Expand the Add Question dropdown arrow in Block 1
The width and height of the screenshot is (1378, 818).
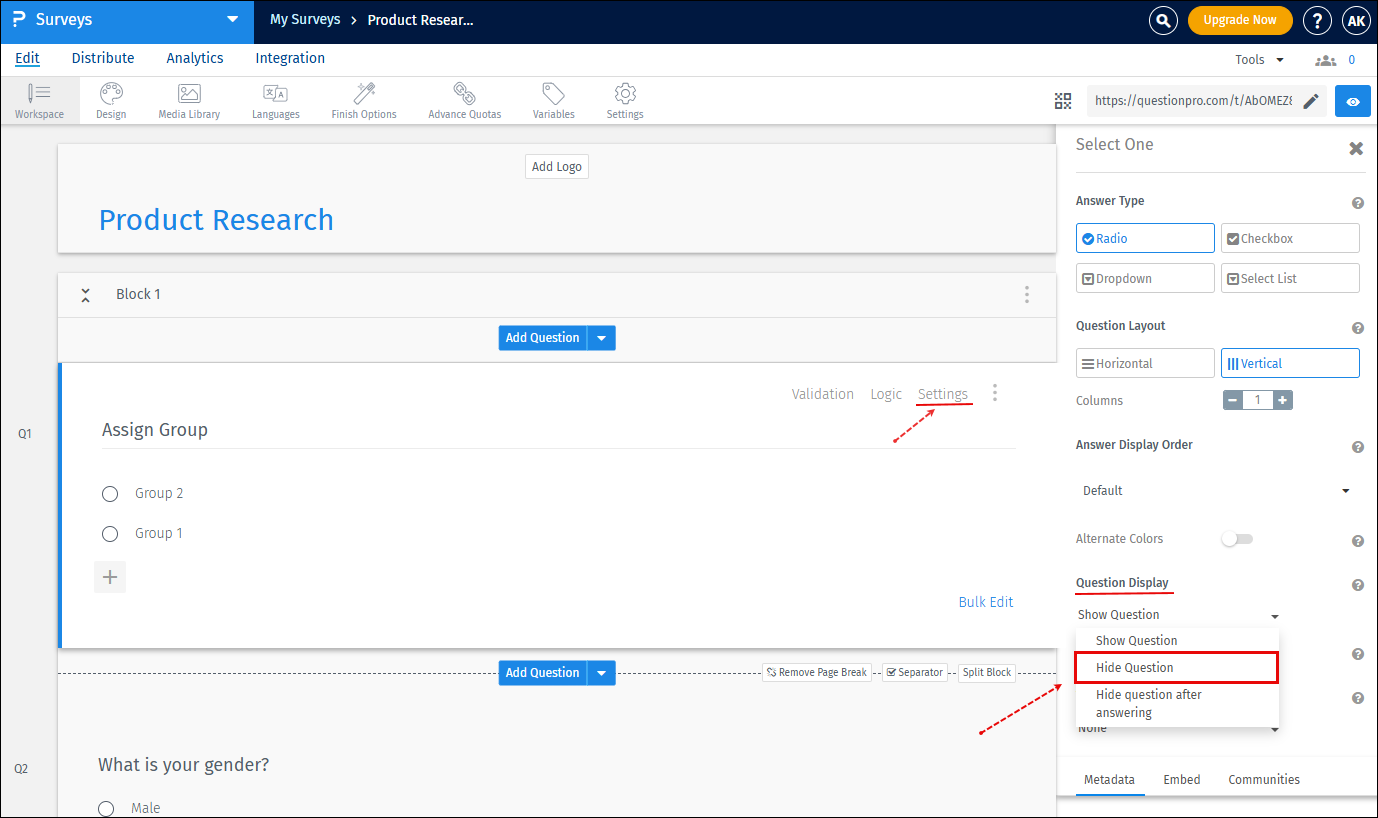click(601, 338)
